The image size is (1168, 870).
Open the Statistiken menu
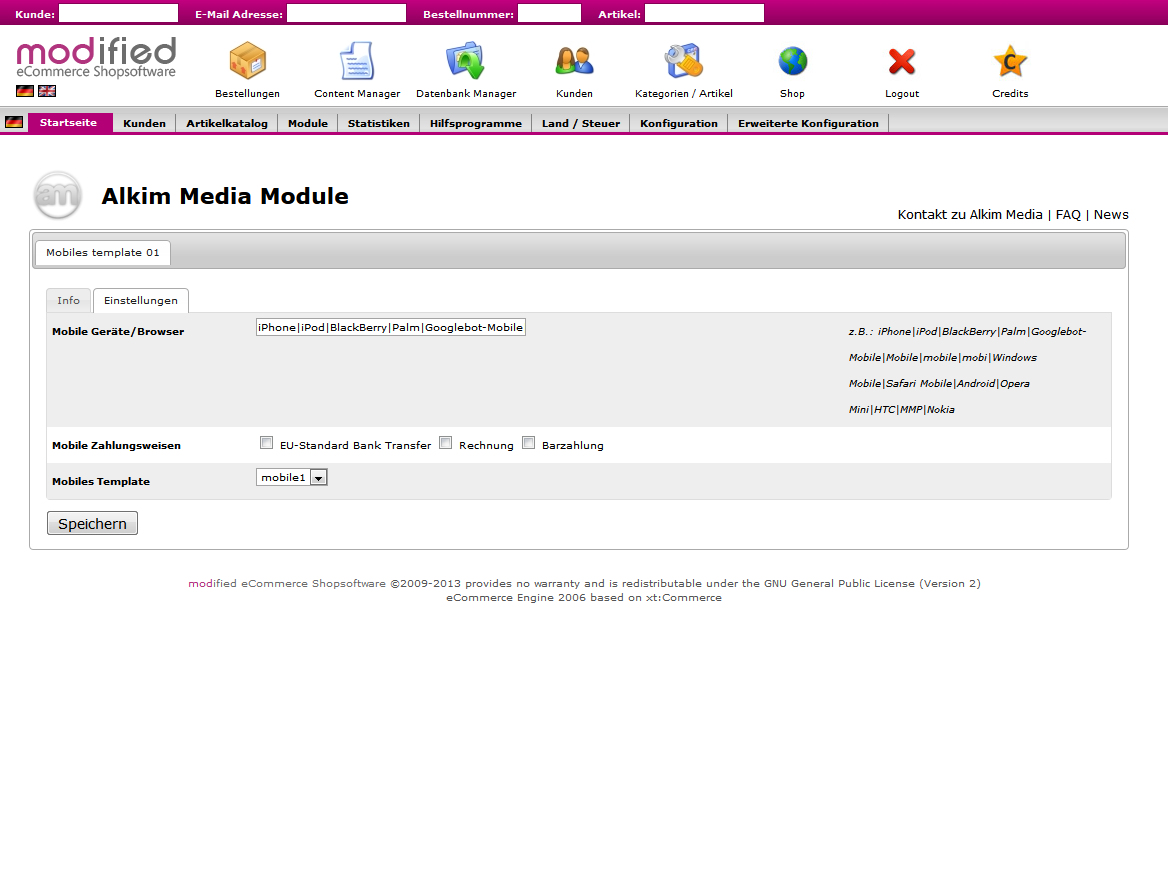tap(378, 124)
